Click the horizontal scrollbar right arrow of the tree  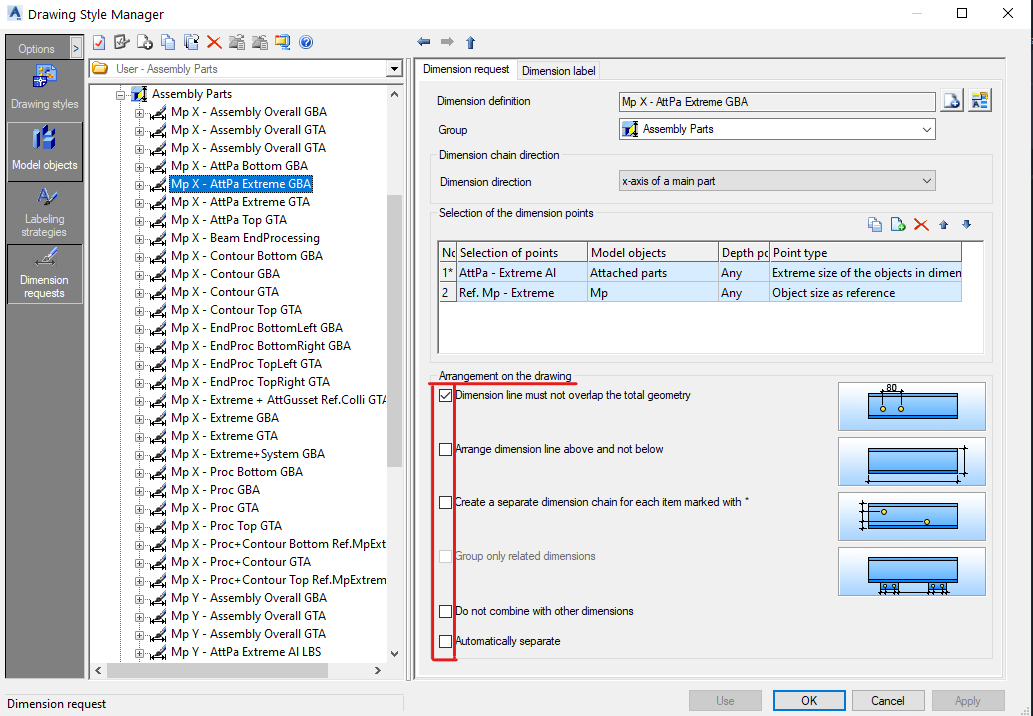(377, 671)
